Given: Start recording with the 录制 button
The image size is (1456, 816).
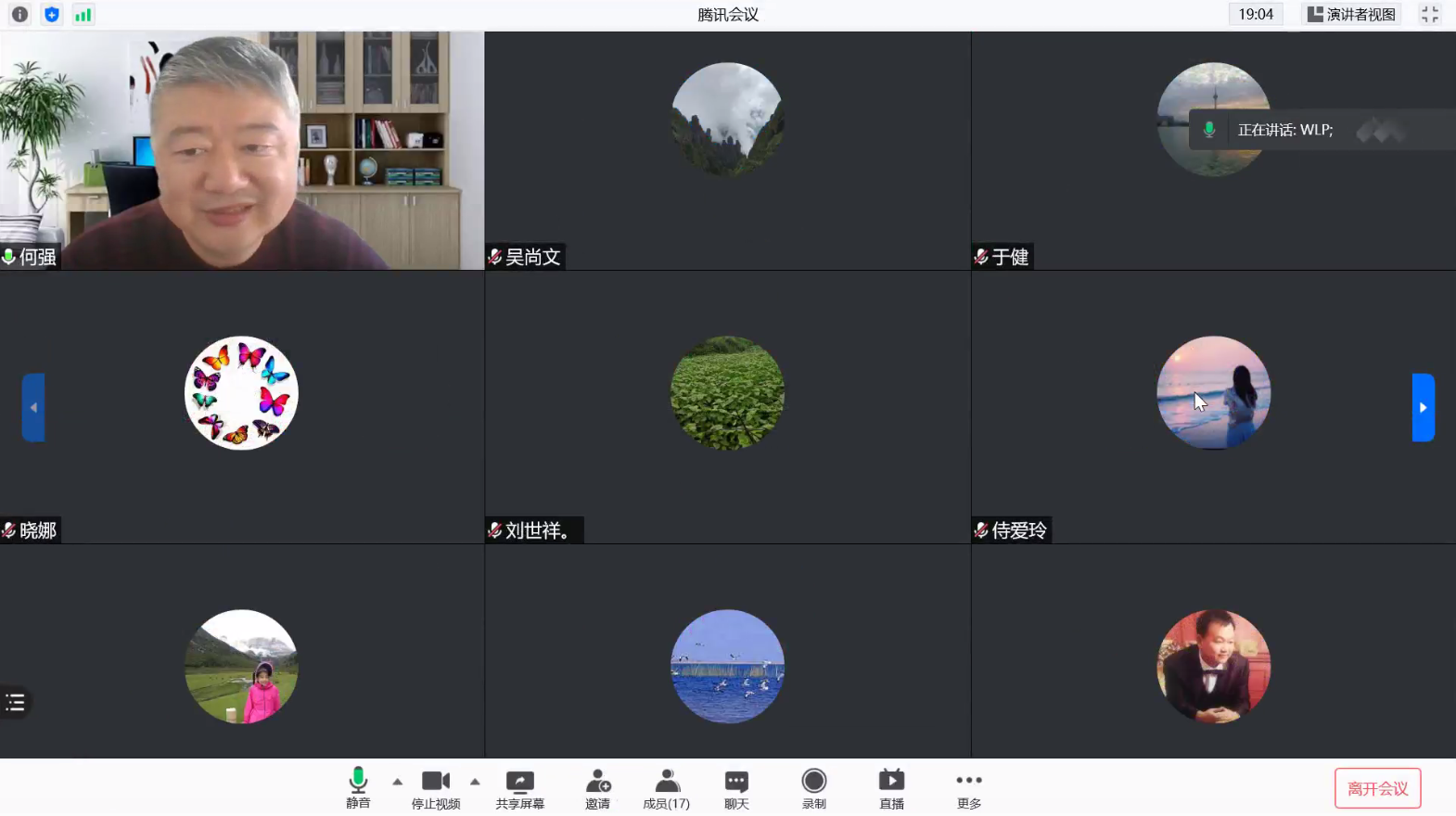Looking at the screenshot, I should [814, 789].
